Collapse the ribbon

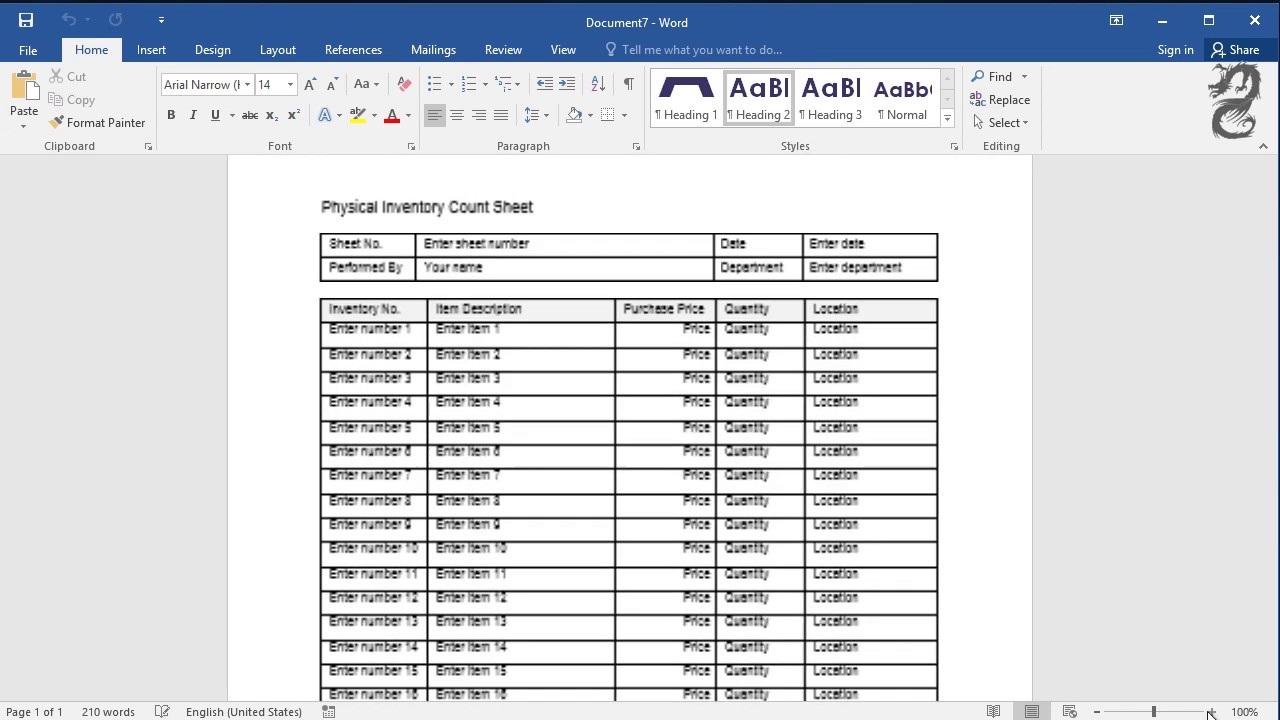pyautogui.click(x=1263, y=146)
